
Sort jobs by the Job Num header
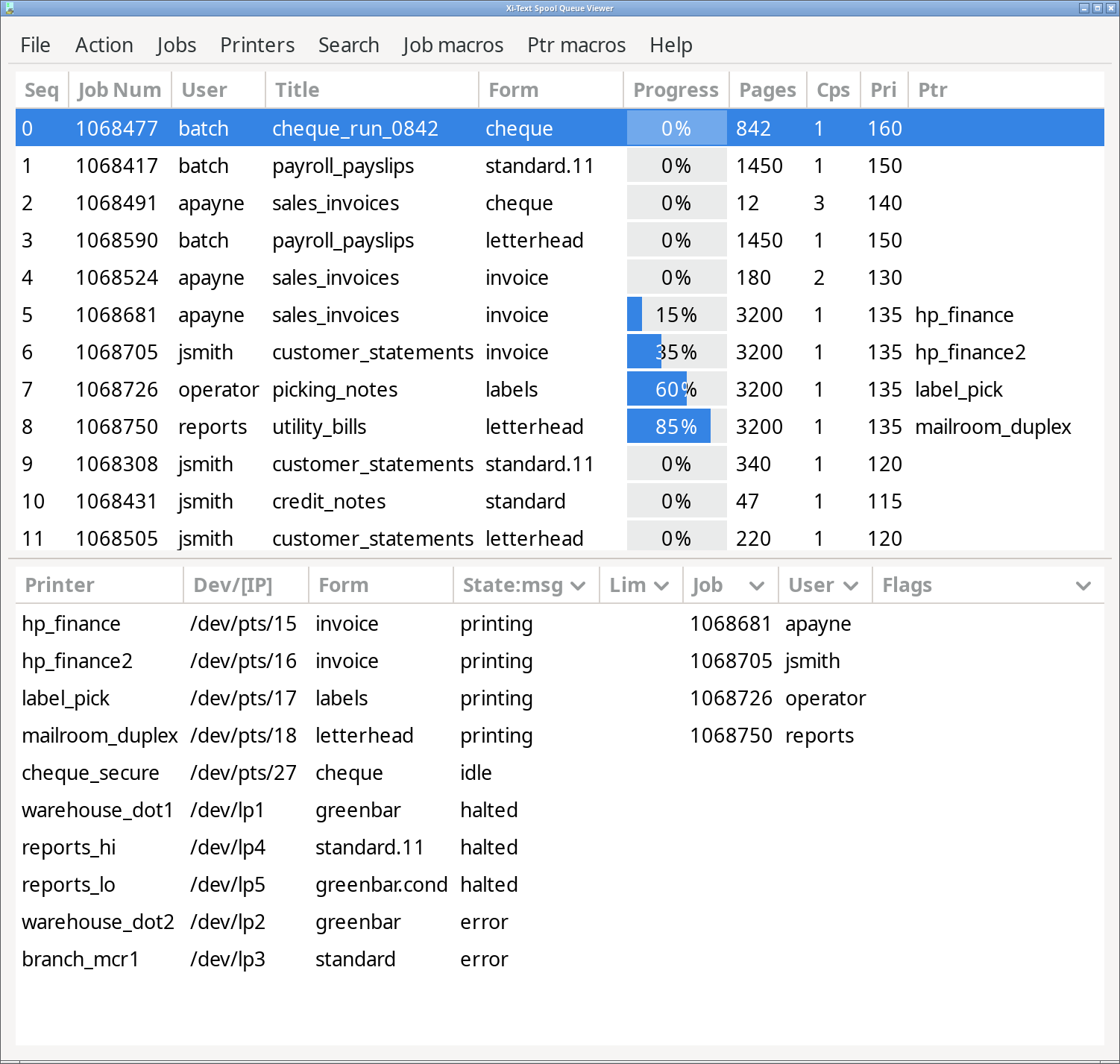click(120, 90)
